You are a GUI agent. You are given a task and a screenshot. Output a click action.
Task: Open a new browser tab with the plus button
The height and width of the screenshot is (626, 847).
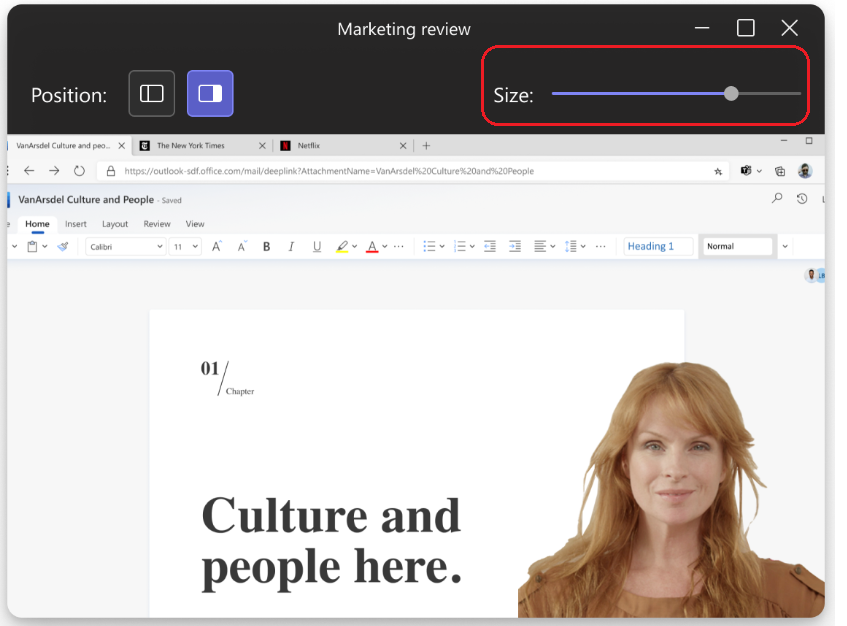point(426,145)
